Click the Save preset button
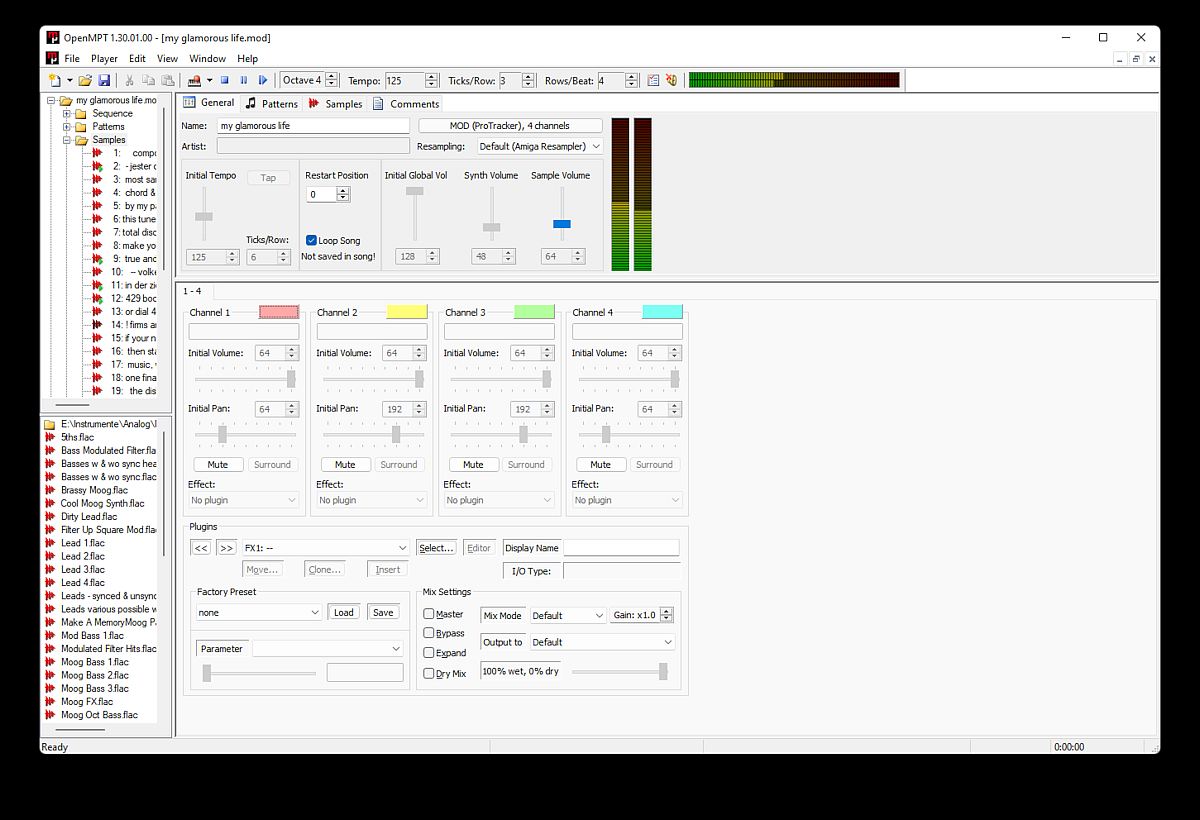This screenshot has width=1200, height=820. coord(383,612)
